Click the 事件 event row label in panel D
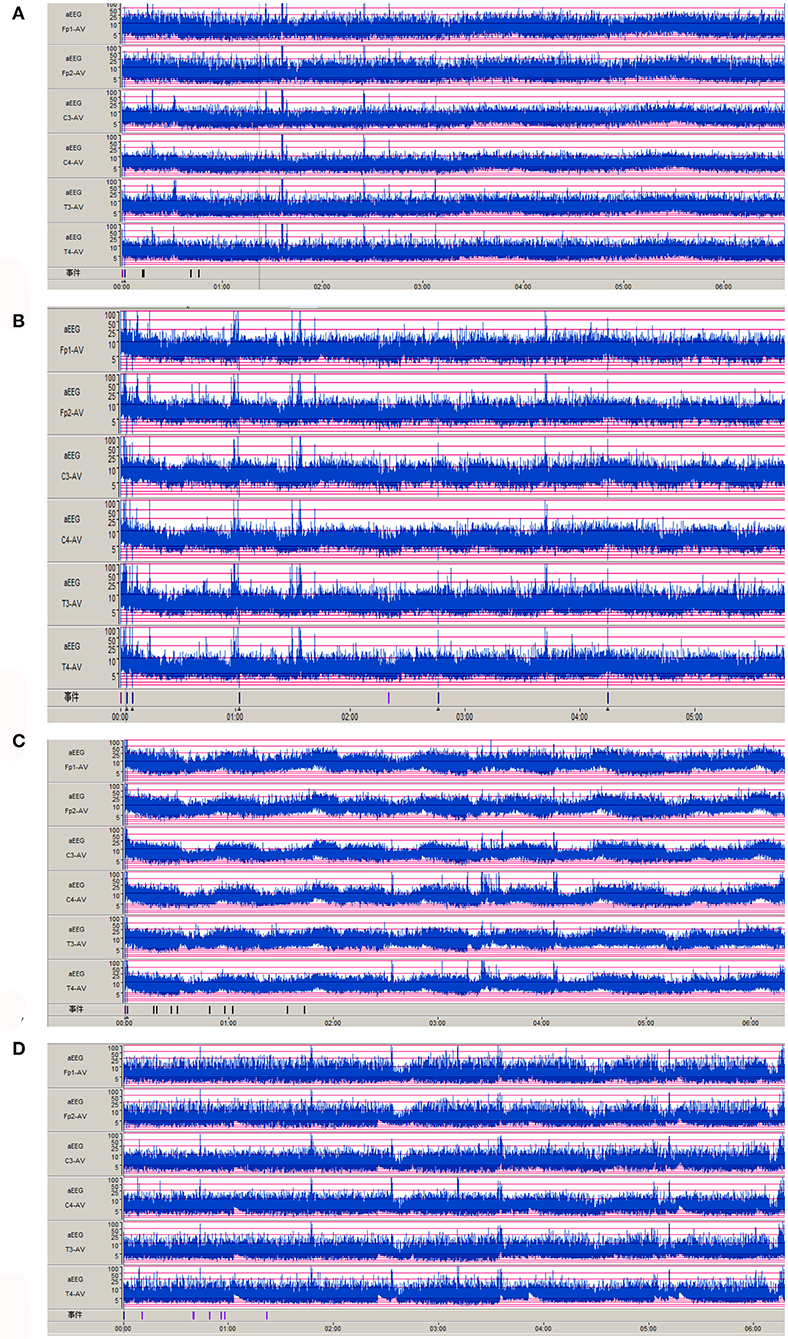Screen dimensions: 788x1339 (x=75, y=1314)
